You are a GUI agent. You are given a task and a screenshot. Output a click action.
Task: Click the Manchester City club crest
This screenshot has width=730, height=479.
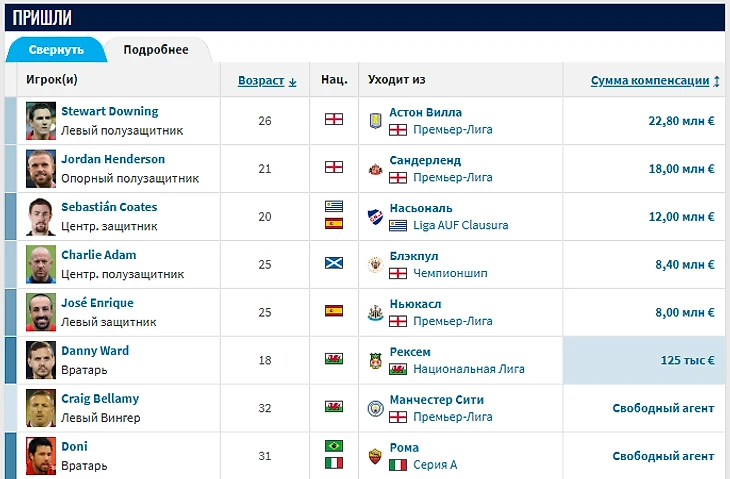(376, 408)
